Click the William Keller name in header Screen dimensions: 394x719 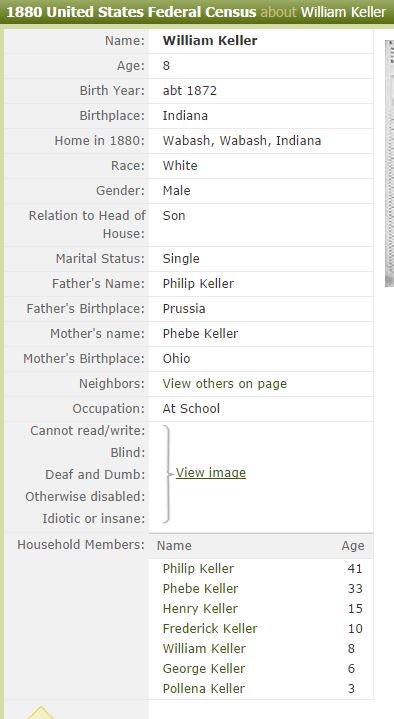click(344, 12)
